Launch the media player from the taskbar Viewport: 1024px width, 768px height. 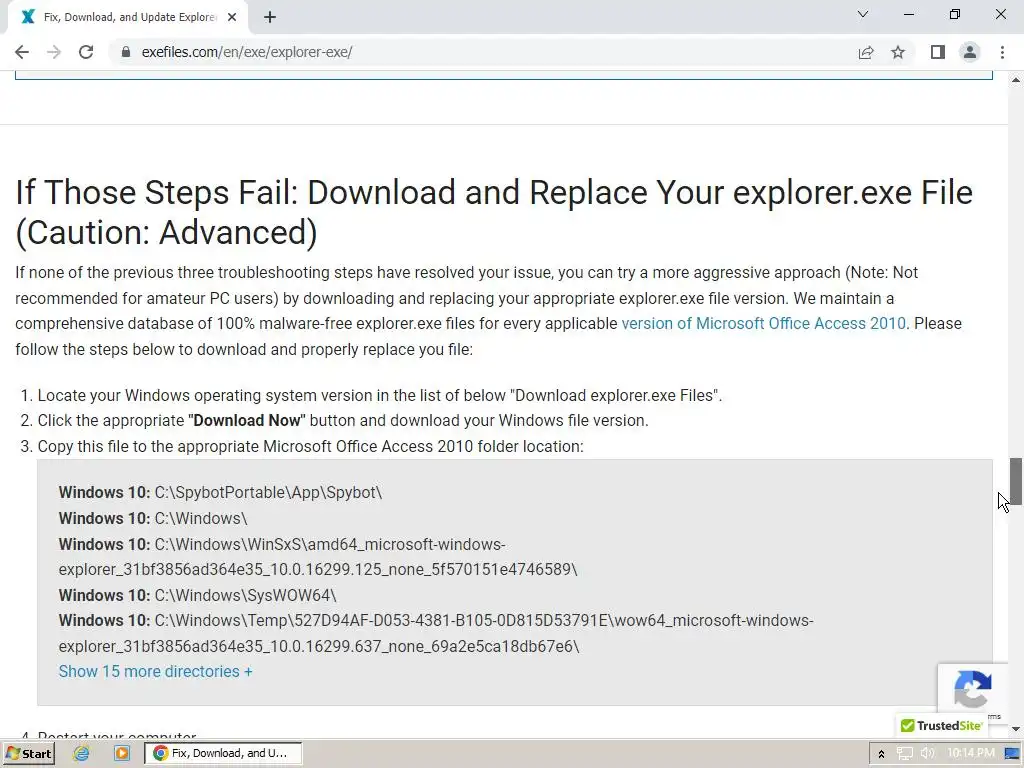point(121,754)
